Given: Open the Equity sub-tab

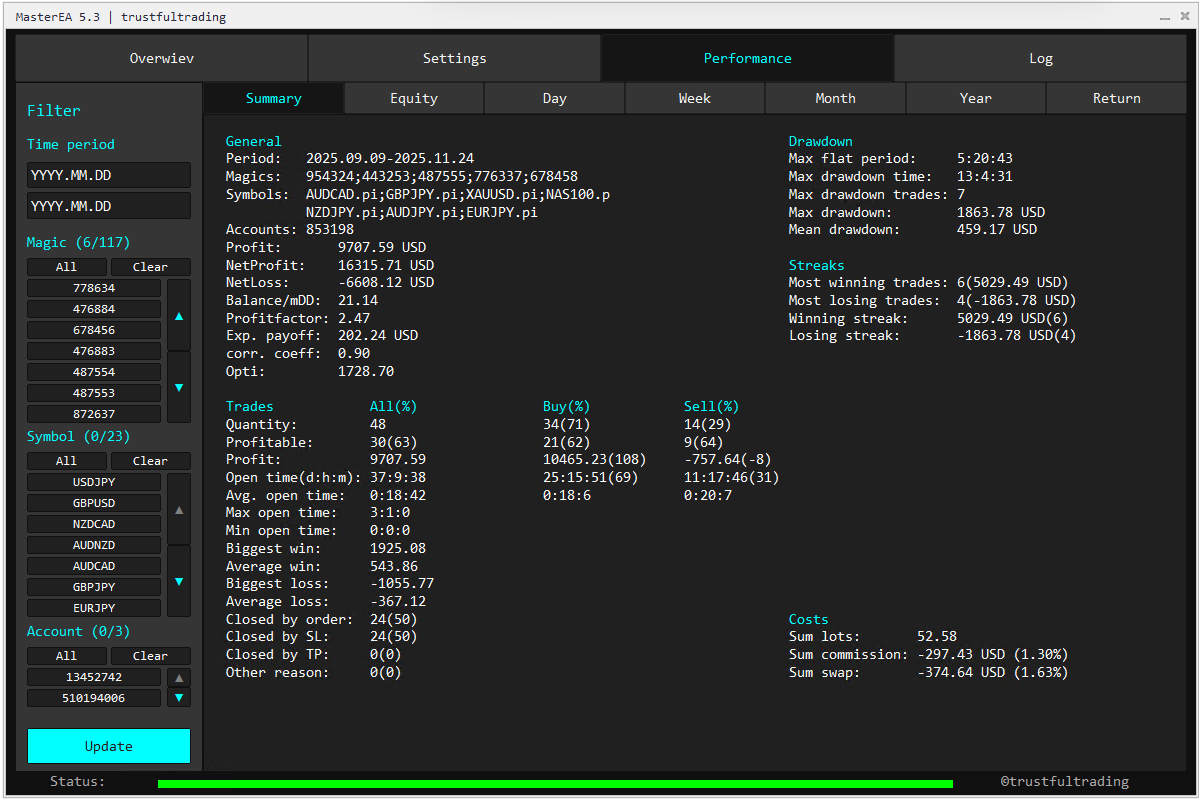Looking at the screenshot, I should point(414,98).
